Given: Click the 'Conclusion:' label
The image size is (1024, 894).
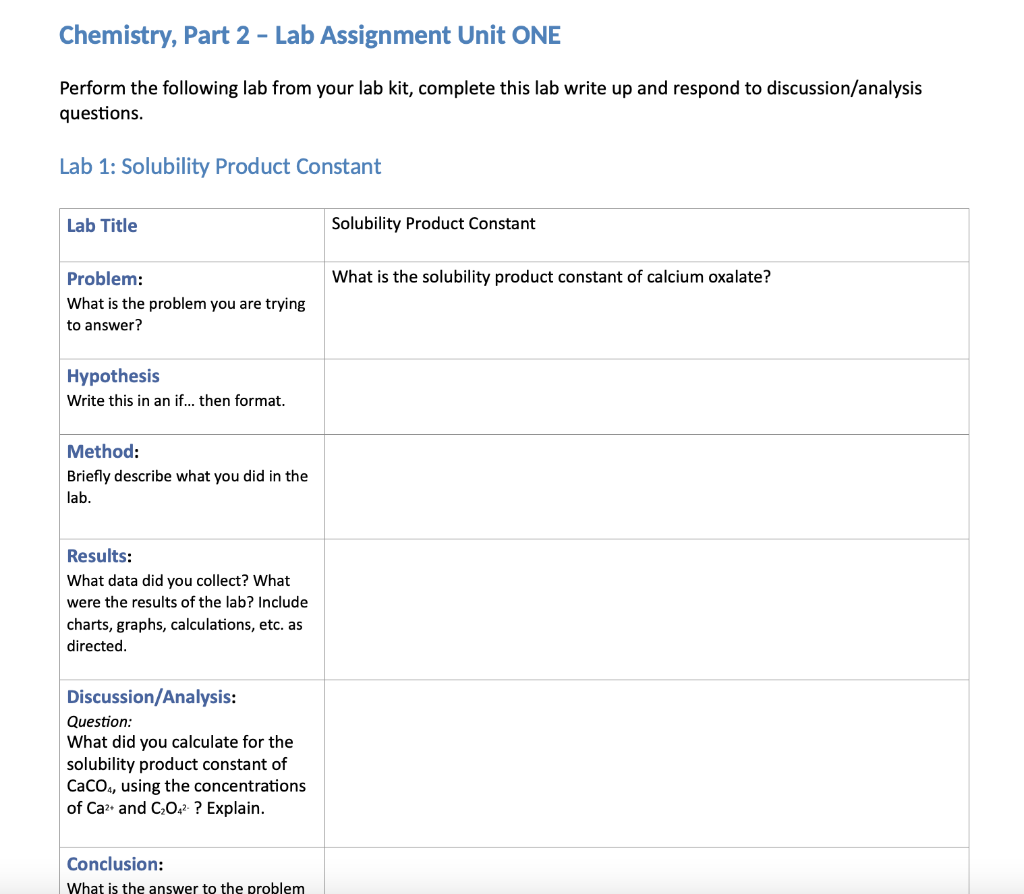Looking at the screenshot, I should pyautogui.click(x=115, y=864).
